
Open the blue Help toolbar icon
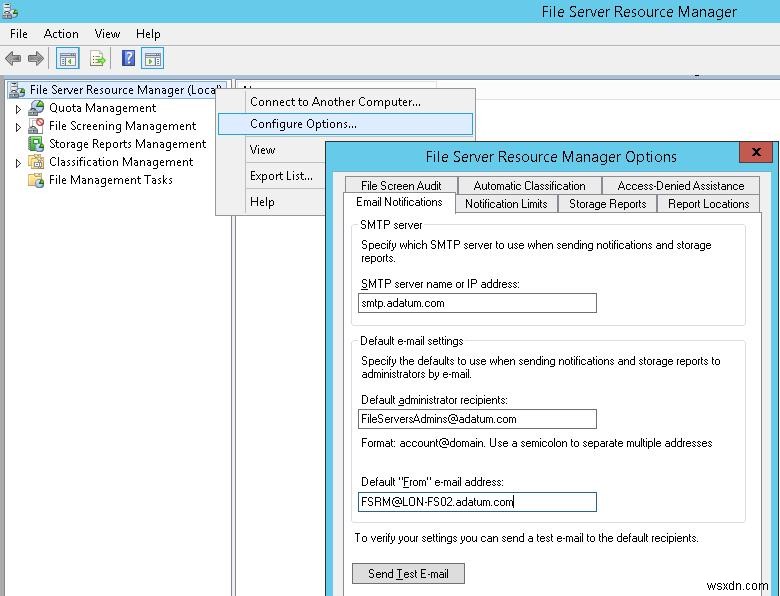pyautogui.click(x=128, y=58)
